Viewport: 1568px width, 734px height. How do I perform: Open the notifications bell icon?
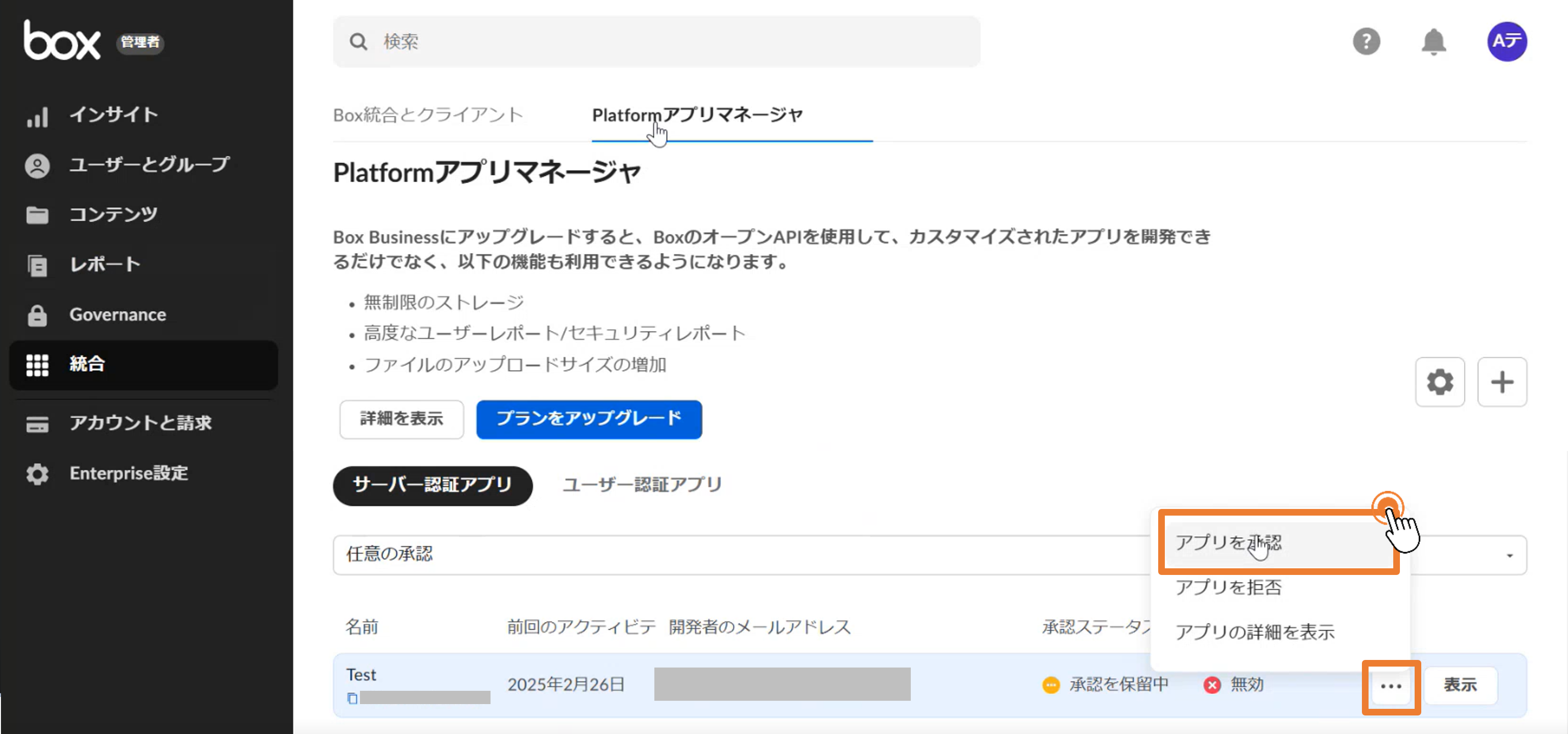tap(1434, 41)
